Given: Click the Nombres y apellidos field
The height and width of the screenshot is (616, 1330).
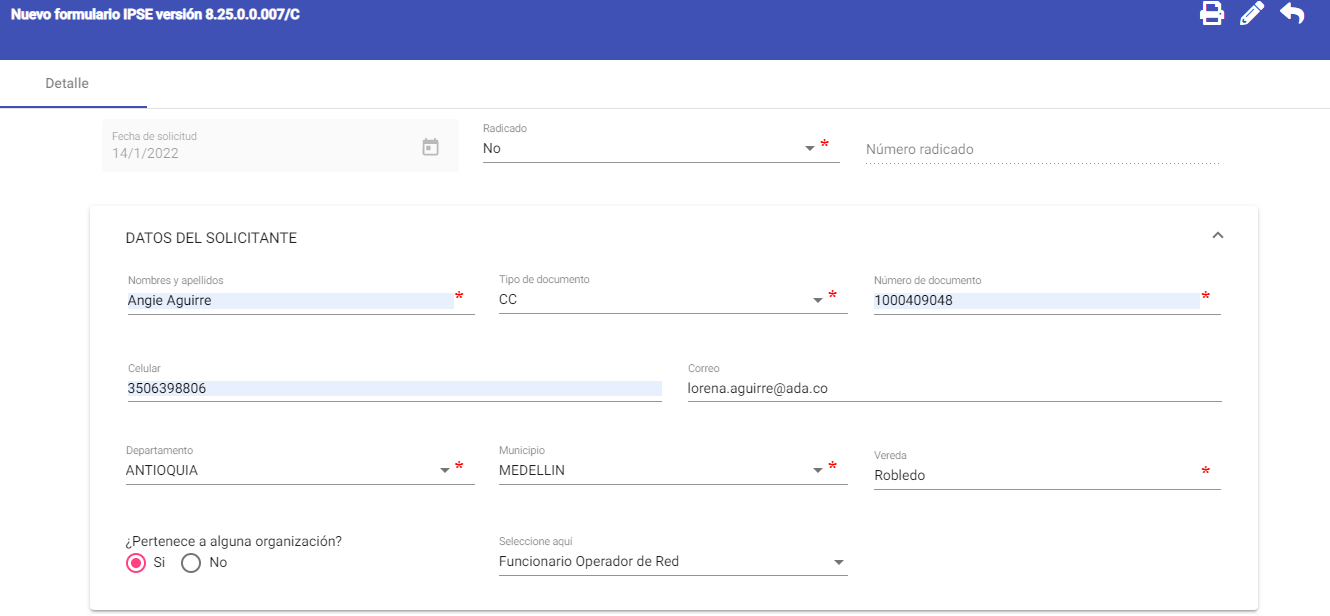Looking at the screenshot, I should click(x=290, y=300).
